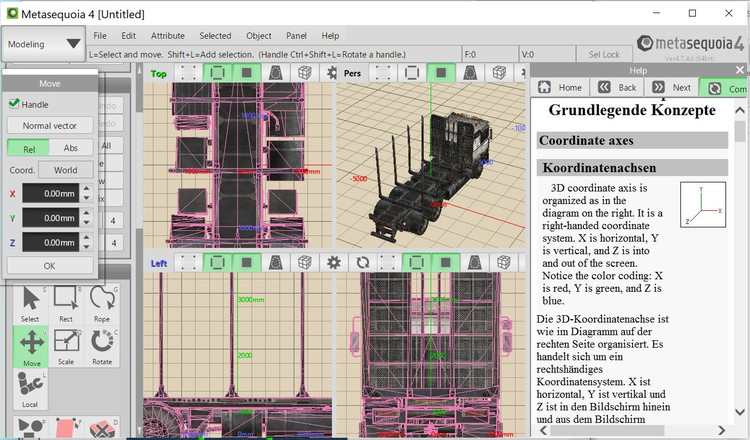Uncheck the Handle checkbox
This screenshot has height=440, width=750.
tap(14, 104)
